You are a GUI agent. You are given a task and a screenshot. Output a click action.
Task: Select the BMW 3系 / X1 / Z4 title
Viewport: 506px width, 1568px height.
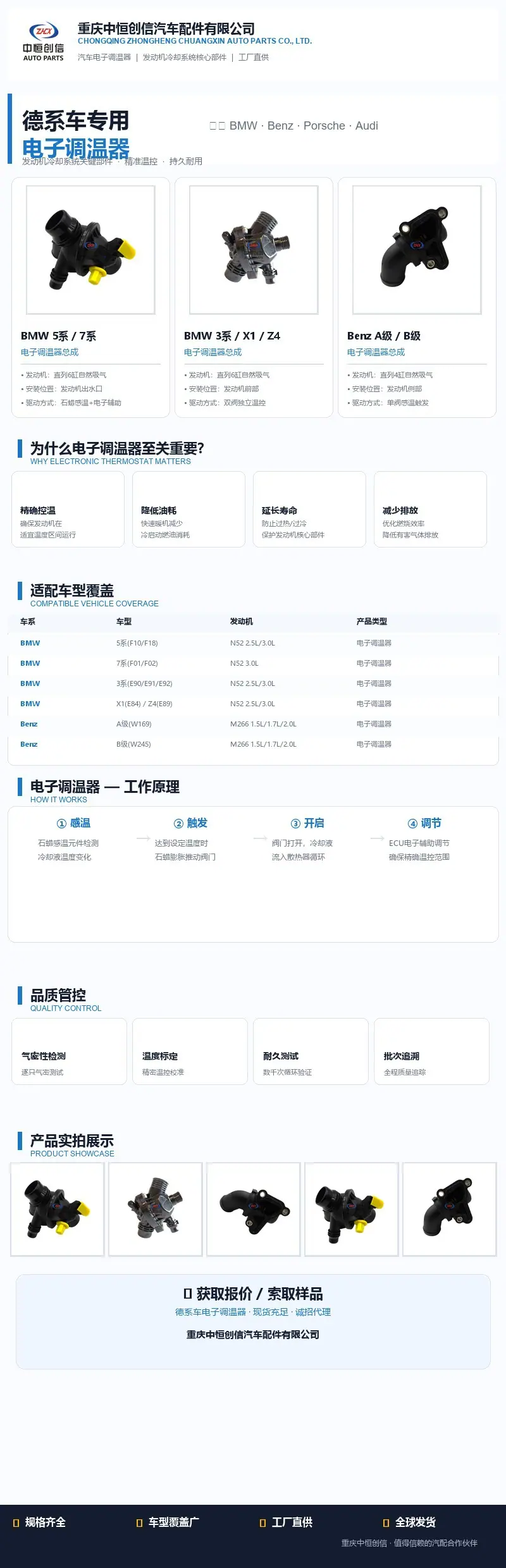tap(232, 336)
